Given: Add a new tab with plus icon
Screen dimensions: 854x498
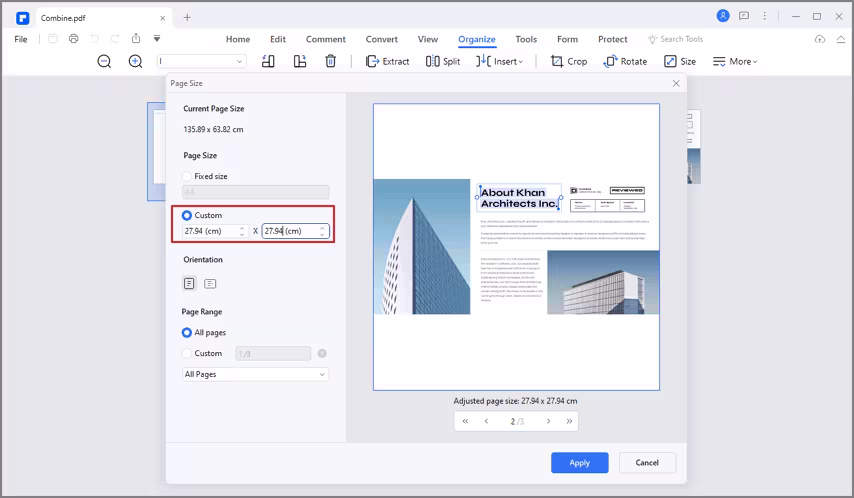Looking at the screenshot, I should click(x=187, y=17).
